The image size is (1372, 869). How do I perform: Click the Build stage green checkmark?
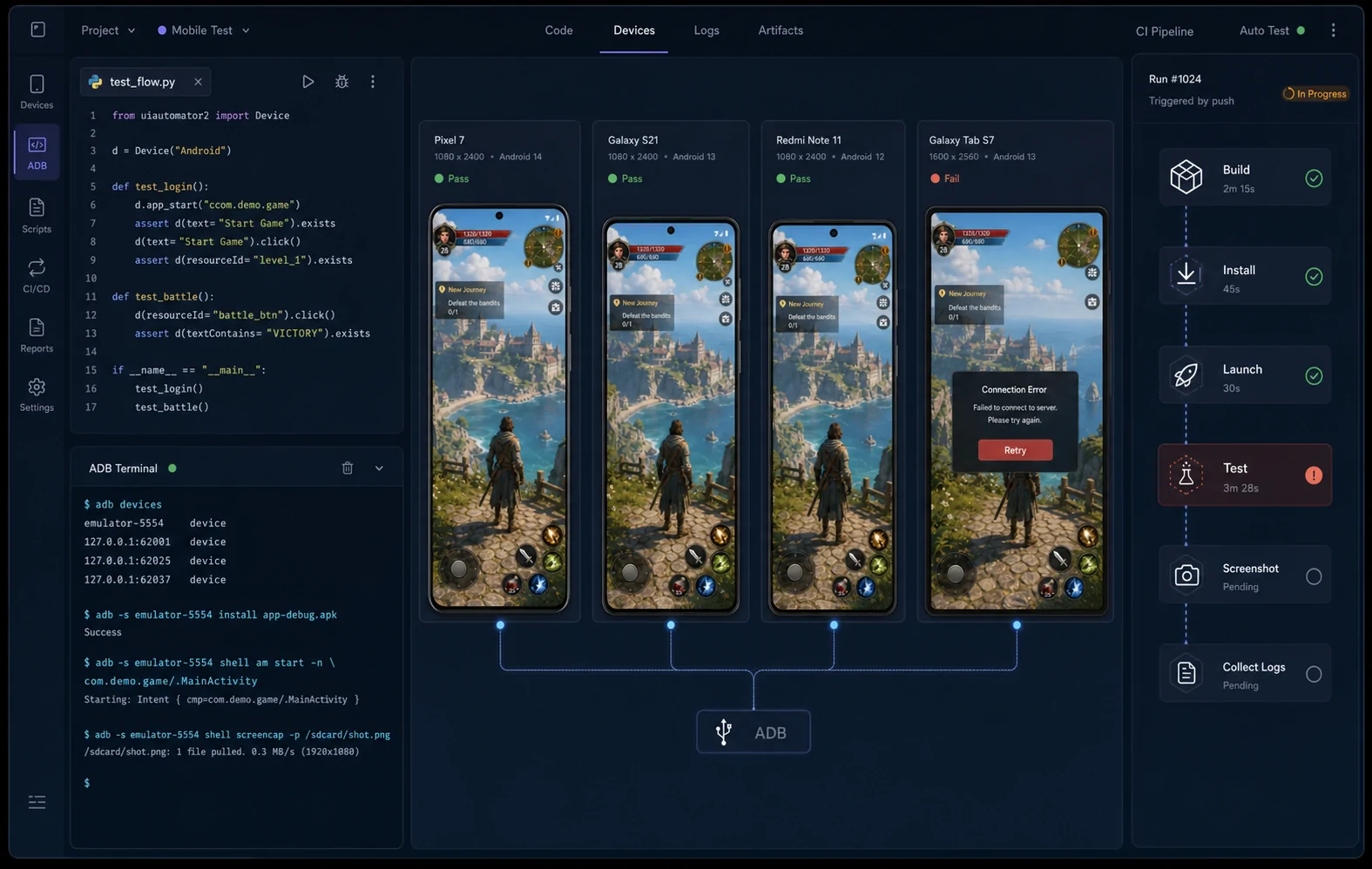click(1314, 179)
